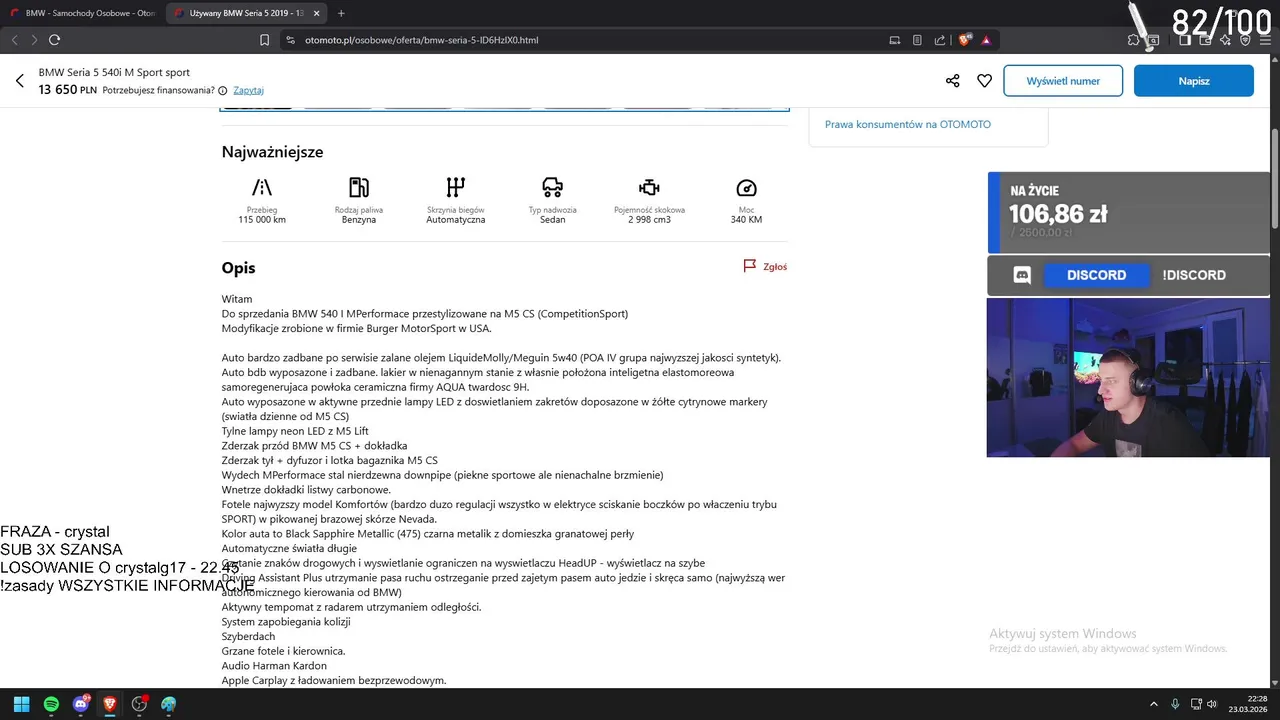Click the 340 KM power value
This screenshot has height=720, width=1280.
pos(747,220)
